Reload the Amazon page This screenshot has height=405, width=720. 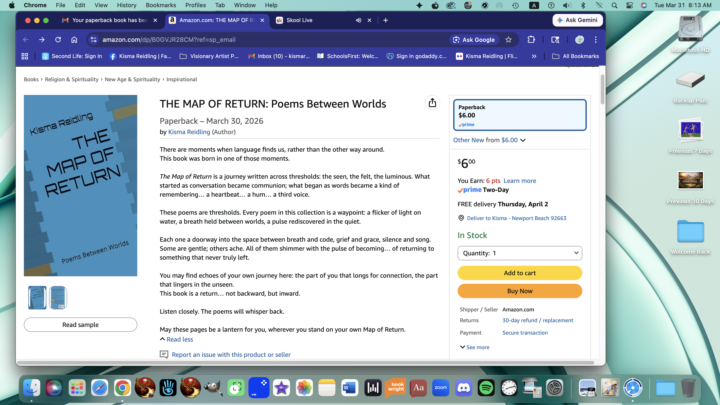point(58,40)
